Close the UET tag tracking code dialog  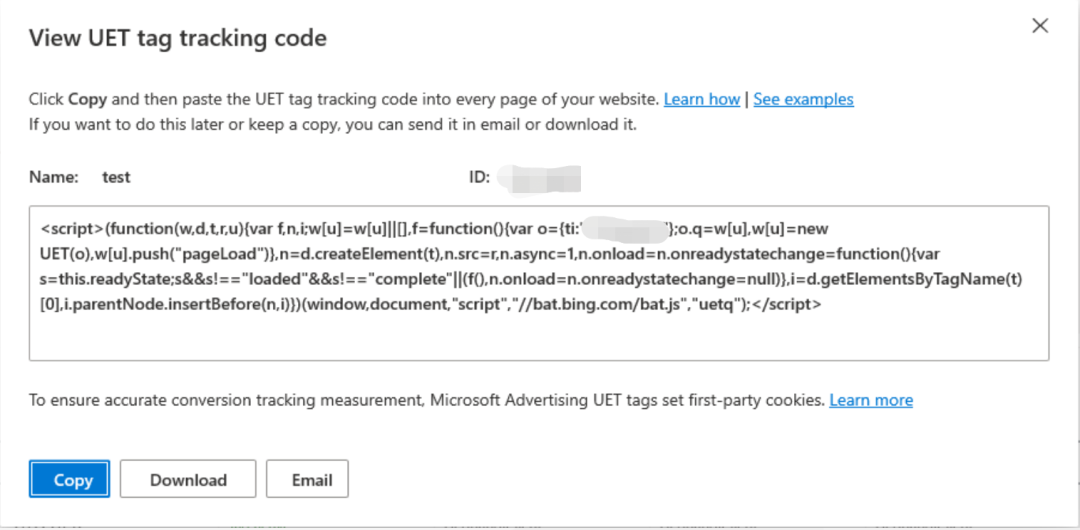tap(1039, 26)
